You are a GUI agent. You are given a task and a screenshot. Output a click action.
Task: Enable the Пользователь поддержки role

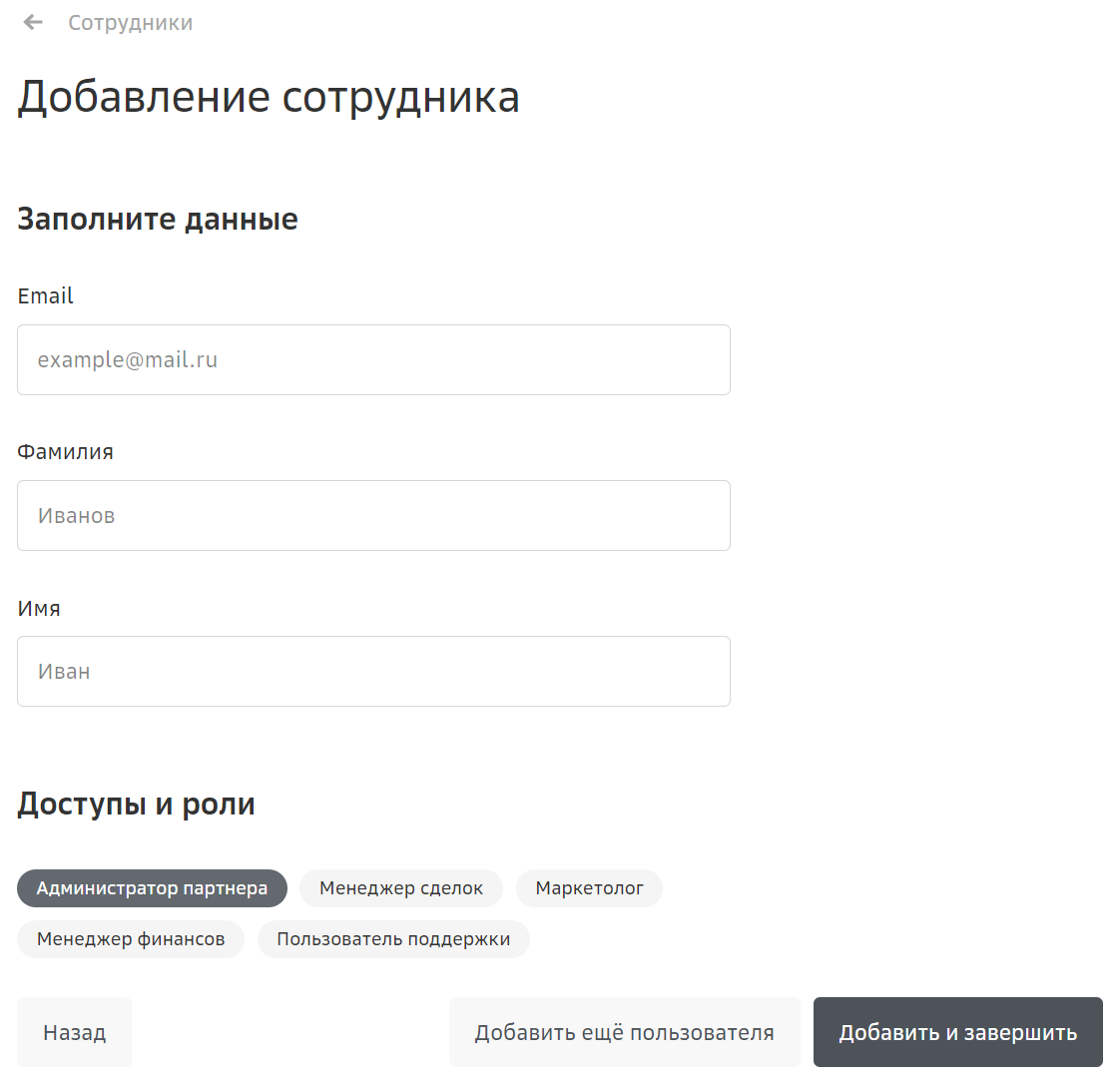[x=393, y=939]
